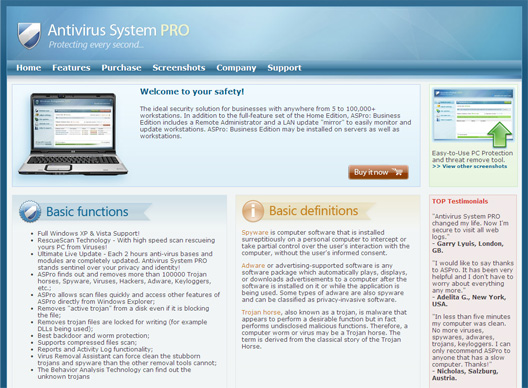Click the Antivirus System PRO title text
Screen dimensions: 528x388
119,30
